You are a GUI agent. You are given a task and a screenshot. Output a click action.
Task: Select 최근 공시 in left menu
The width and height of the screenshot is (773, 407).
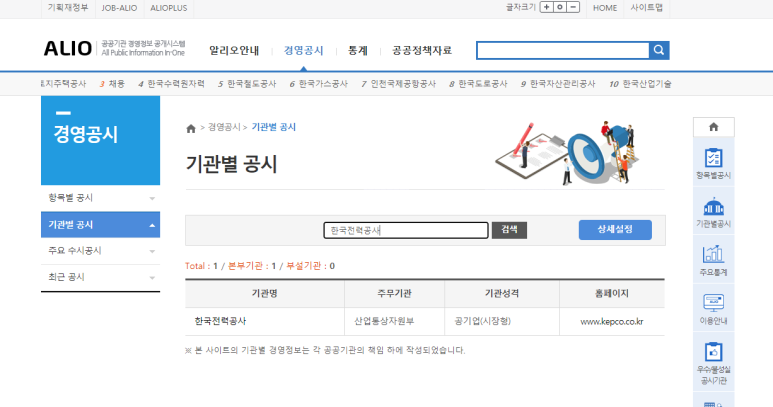(101, 277)
